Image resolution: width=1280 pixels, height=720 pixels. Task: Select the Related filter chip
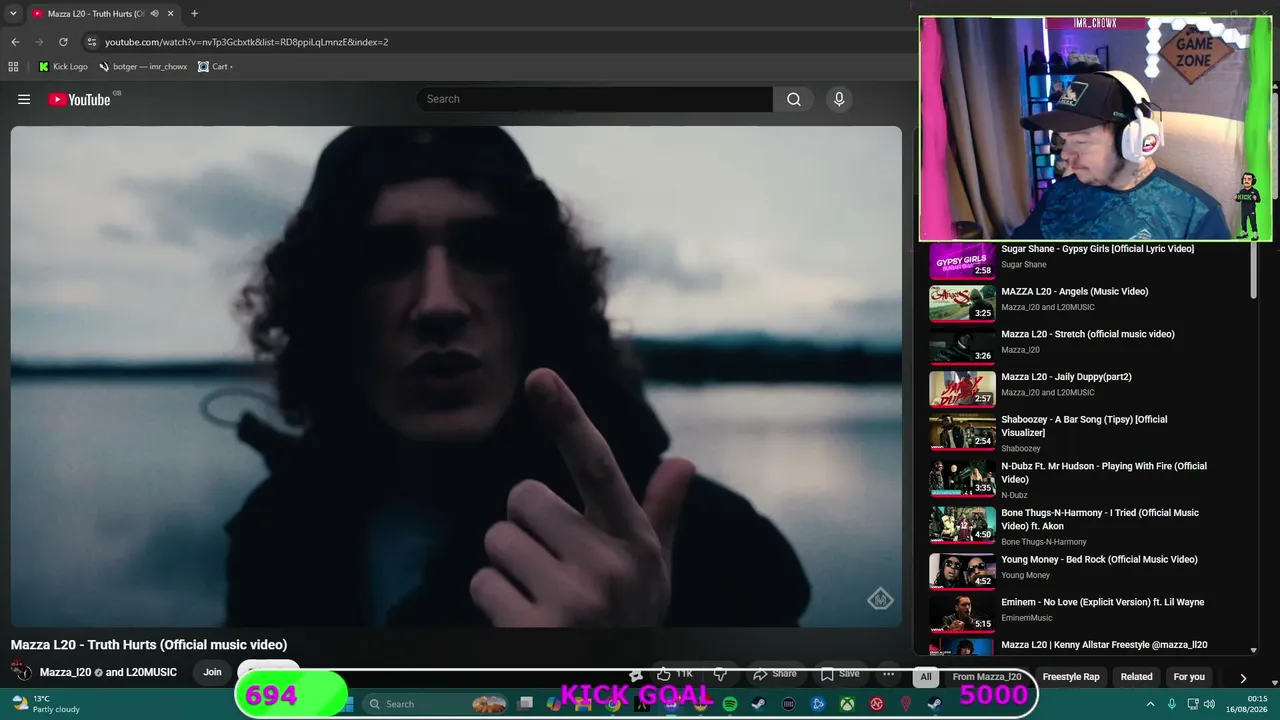click(1136, 677)
